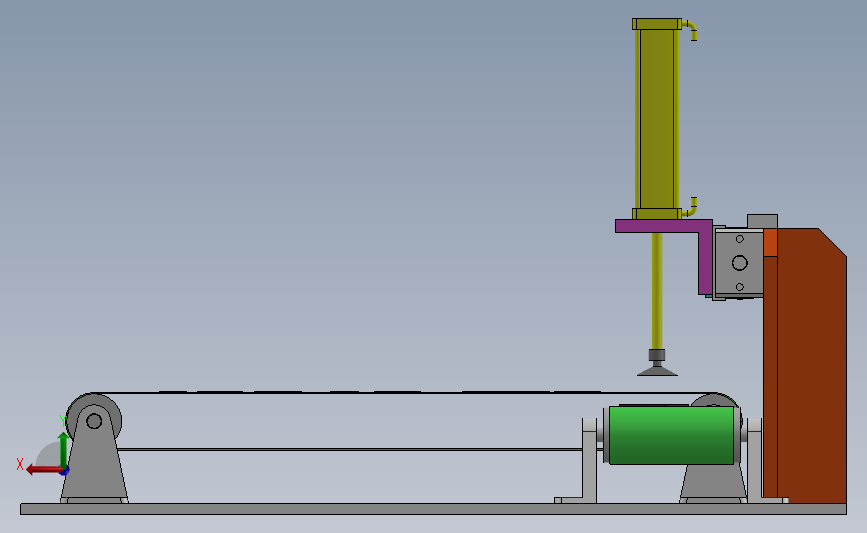Select the green motor housing

[x=671, y=435]
